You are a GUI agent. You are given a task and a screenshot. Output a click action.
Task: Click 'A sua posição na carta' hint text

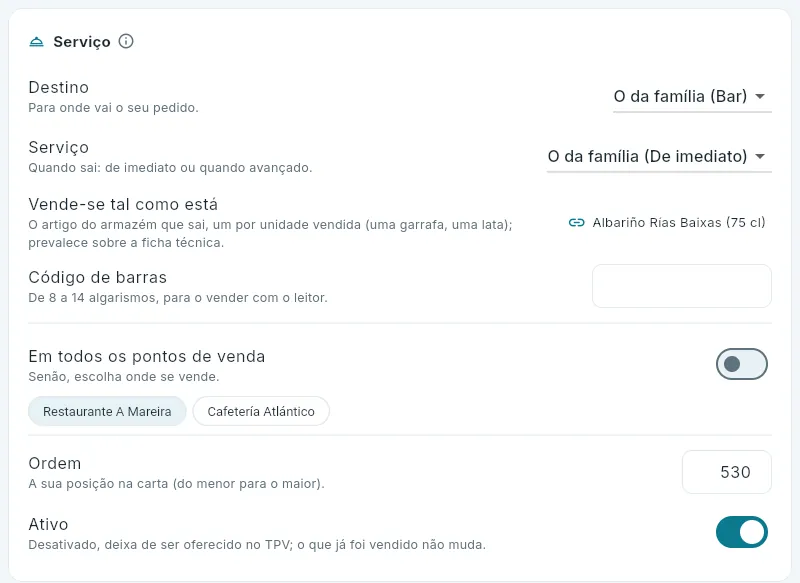177,484
